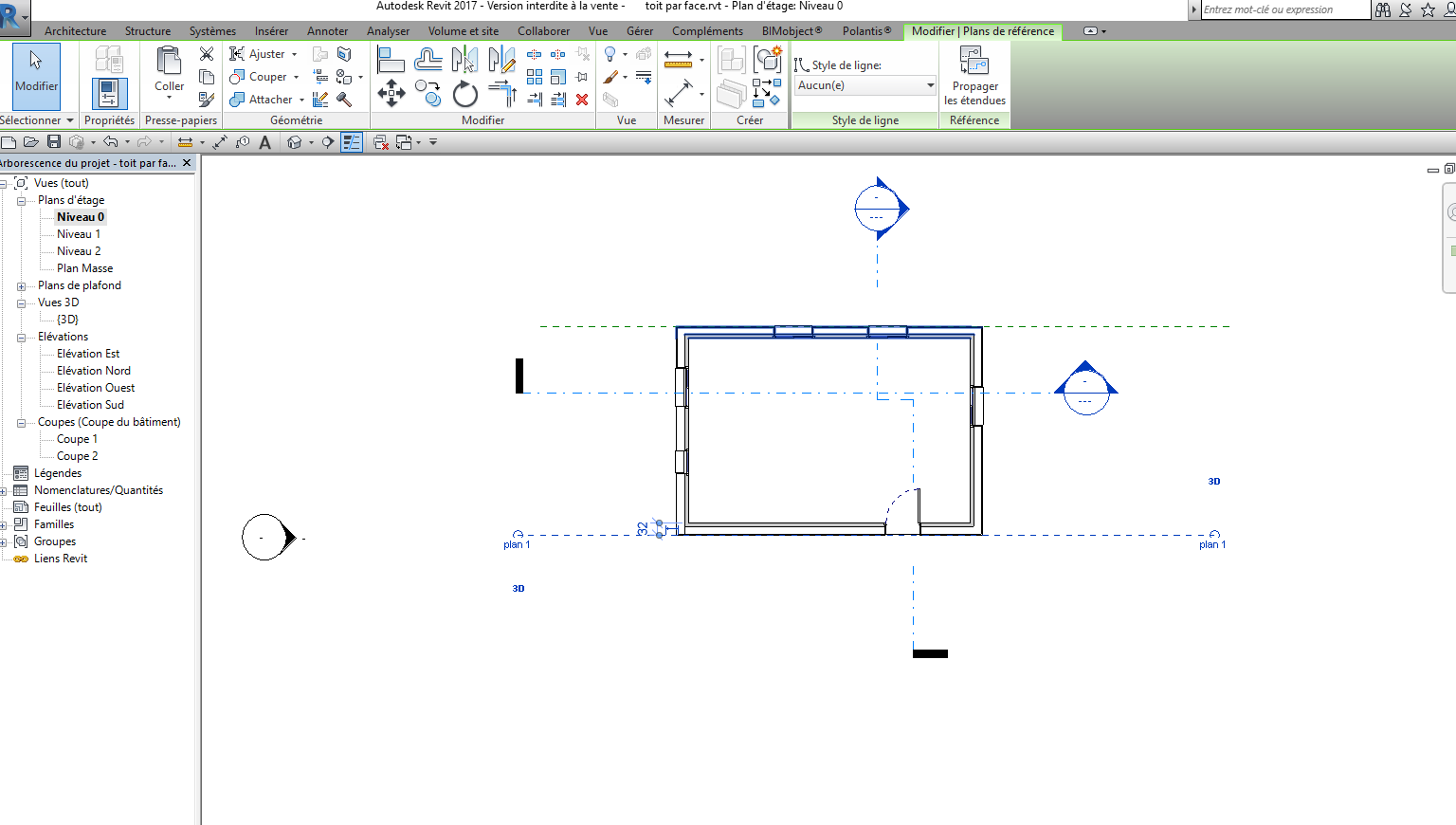Activate the Rotate tool

464,93
